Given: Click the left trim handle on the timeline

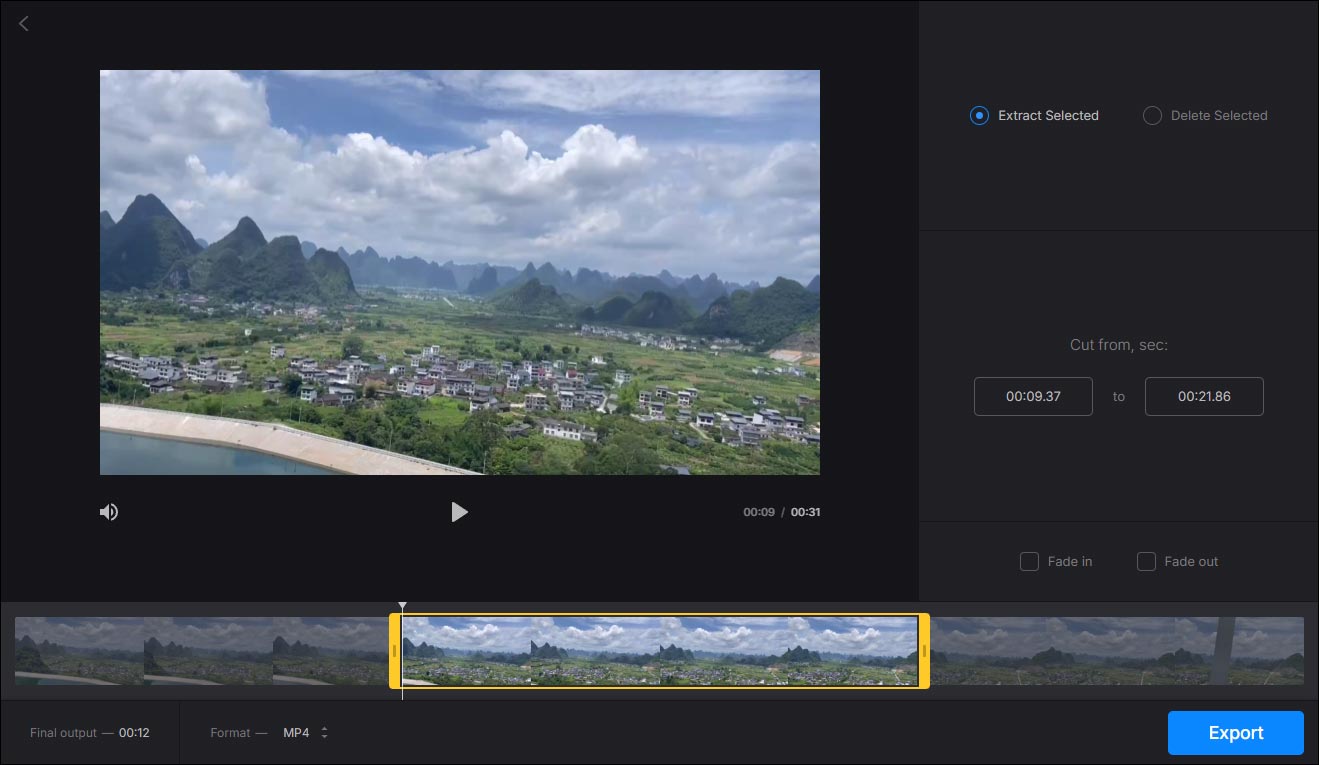Looking at the screenshot, I should pos(394,650).
